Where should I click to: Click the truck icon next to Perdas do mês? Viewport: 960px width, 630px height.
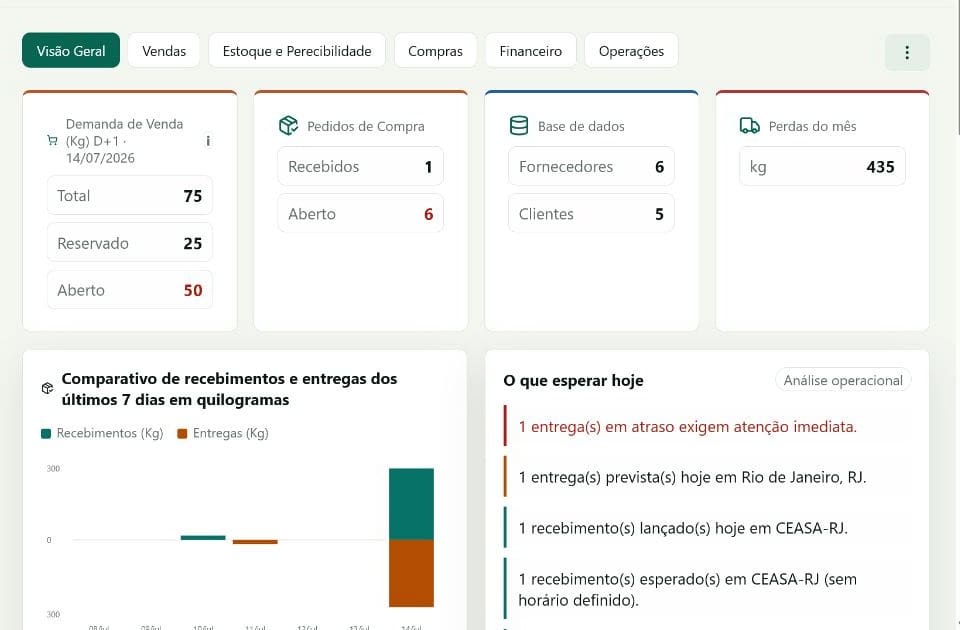[749, 126]
